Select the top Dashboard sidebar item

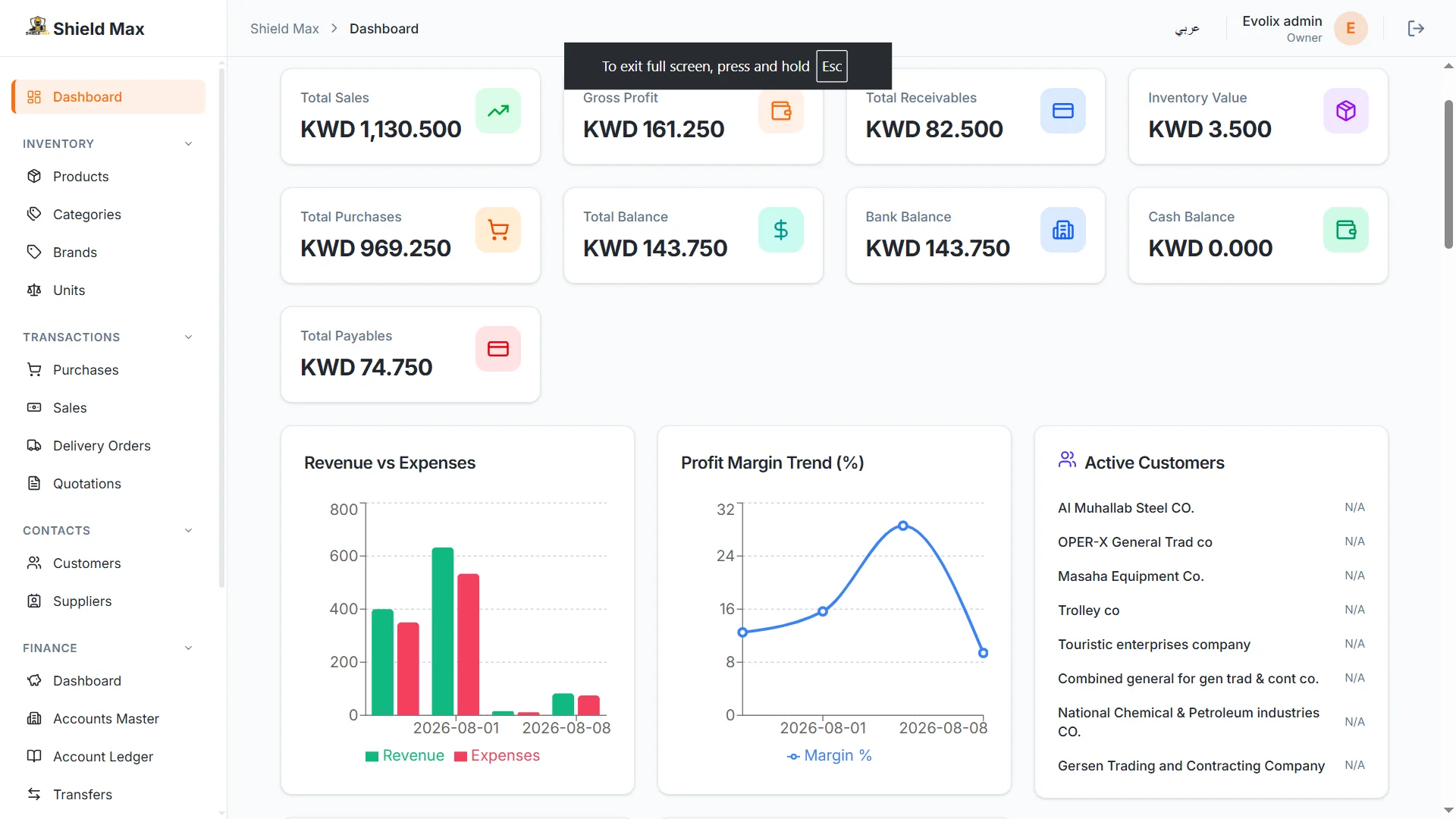click(x=108, y=97)
